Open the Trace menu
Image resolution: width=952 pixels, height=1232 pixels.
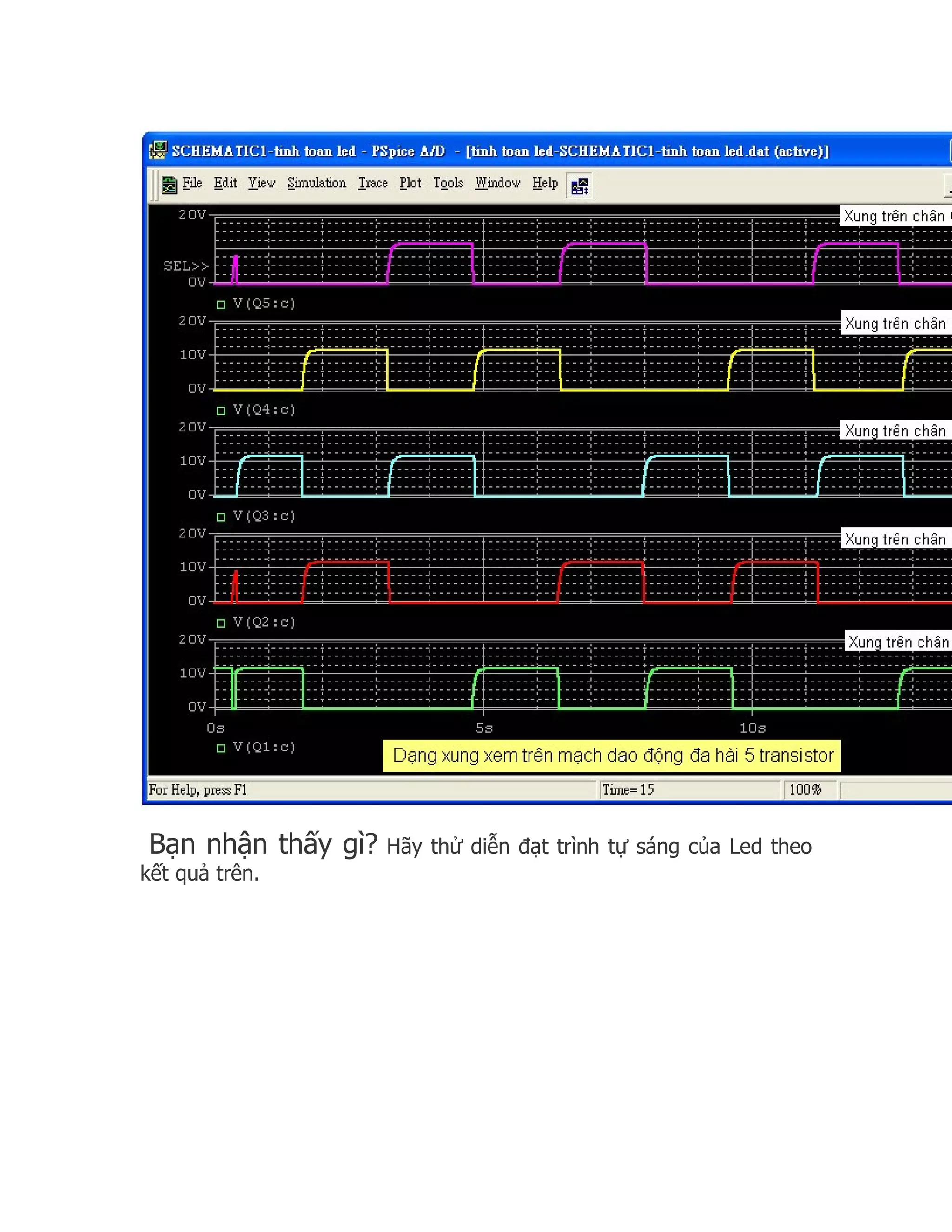(373, 183)
